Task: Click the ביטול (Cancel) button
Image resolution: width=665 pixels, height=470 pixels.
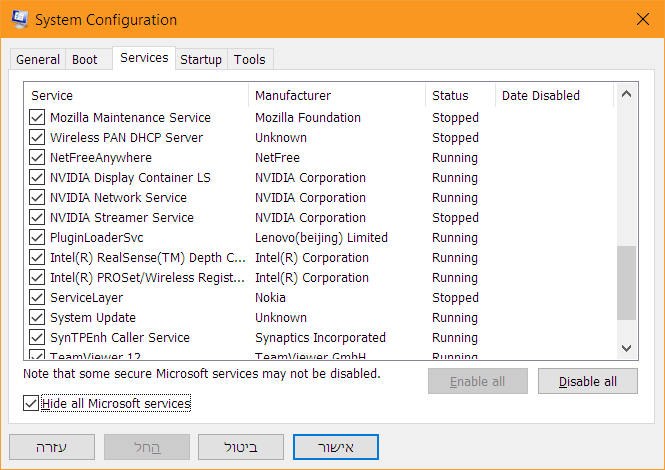Action: click(241, 447)
